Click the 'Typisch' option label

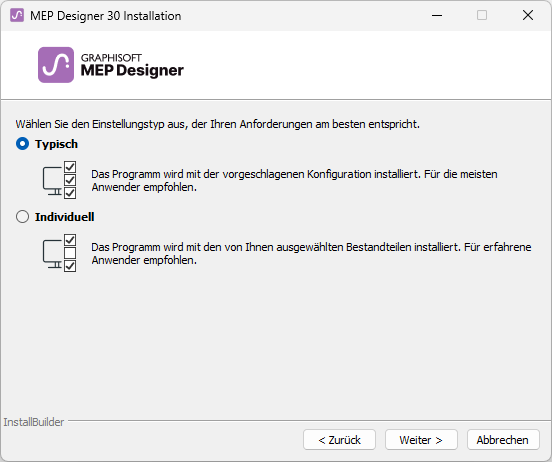click(56, 144)
